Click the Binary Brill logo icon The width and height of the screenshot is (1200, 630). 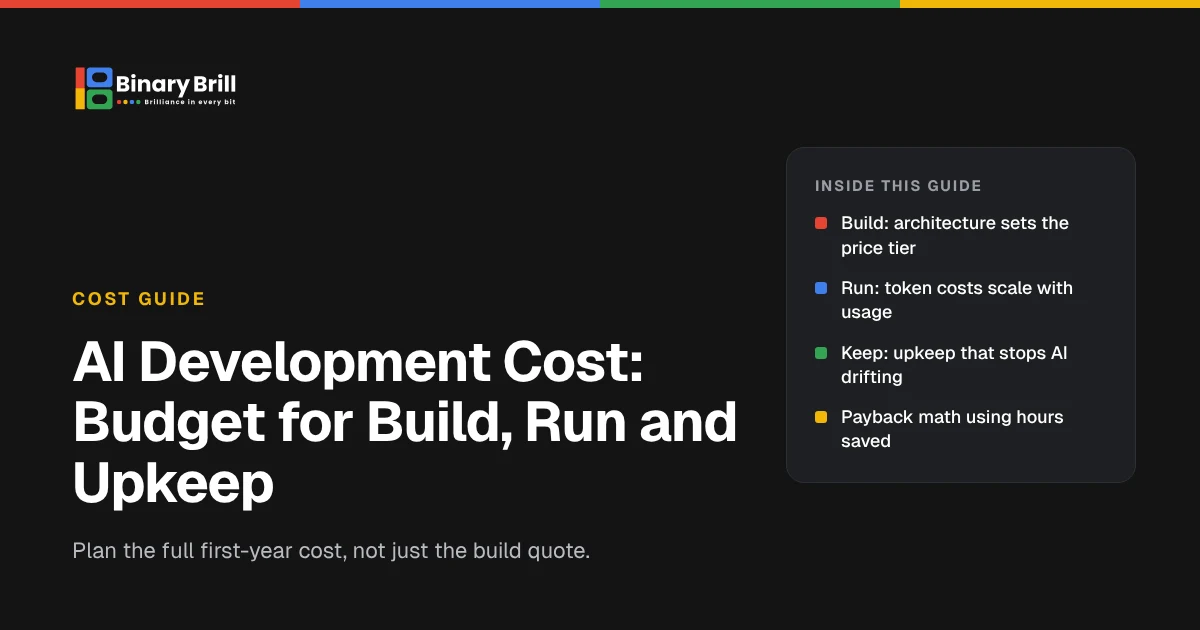pyautogui.click(x=94, y=88)
